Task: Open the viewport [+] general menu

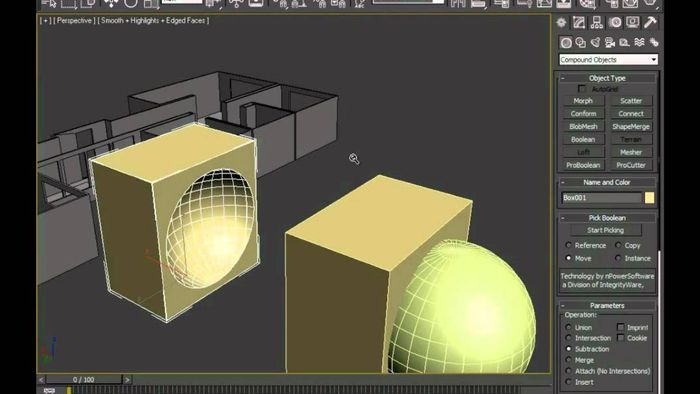Action: [x=45, y=21]
